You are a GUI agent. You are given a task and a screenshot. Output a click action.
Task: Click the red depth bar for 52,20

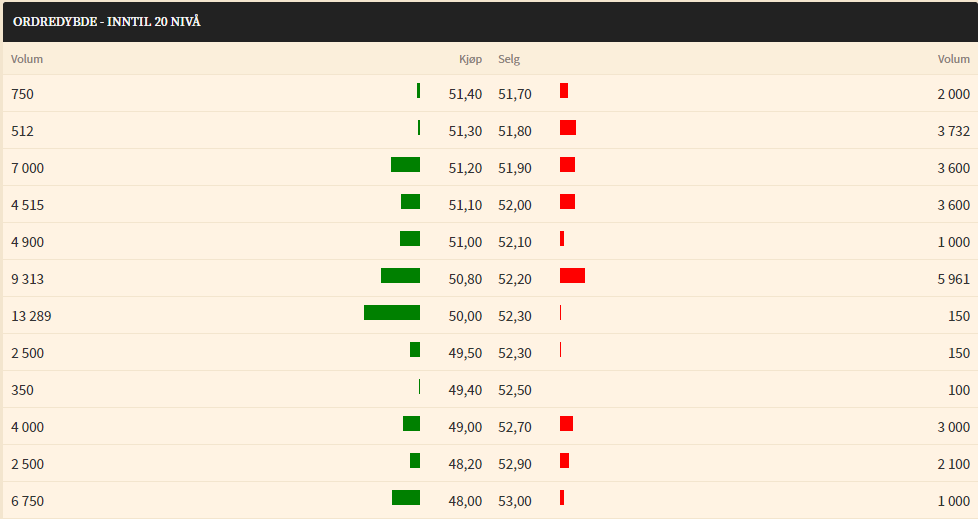(573, 276)
